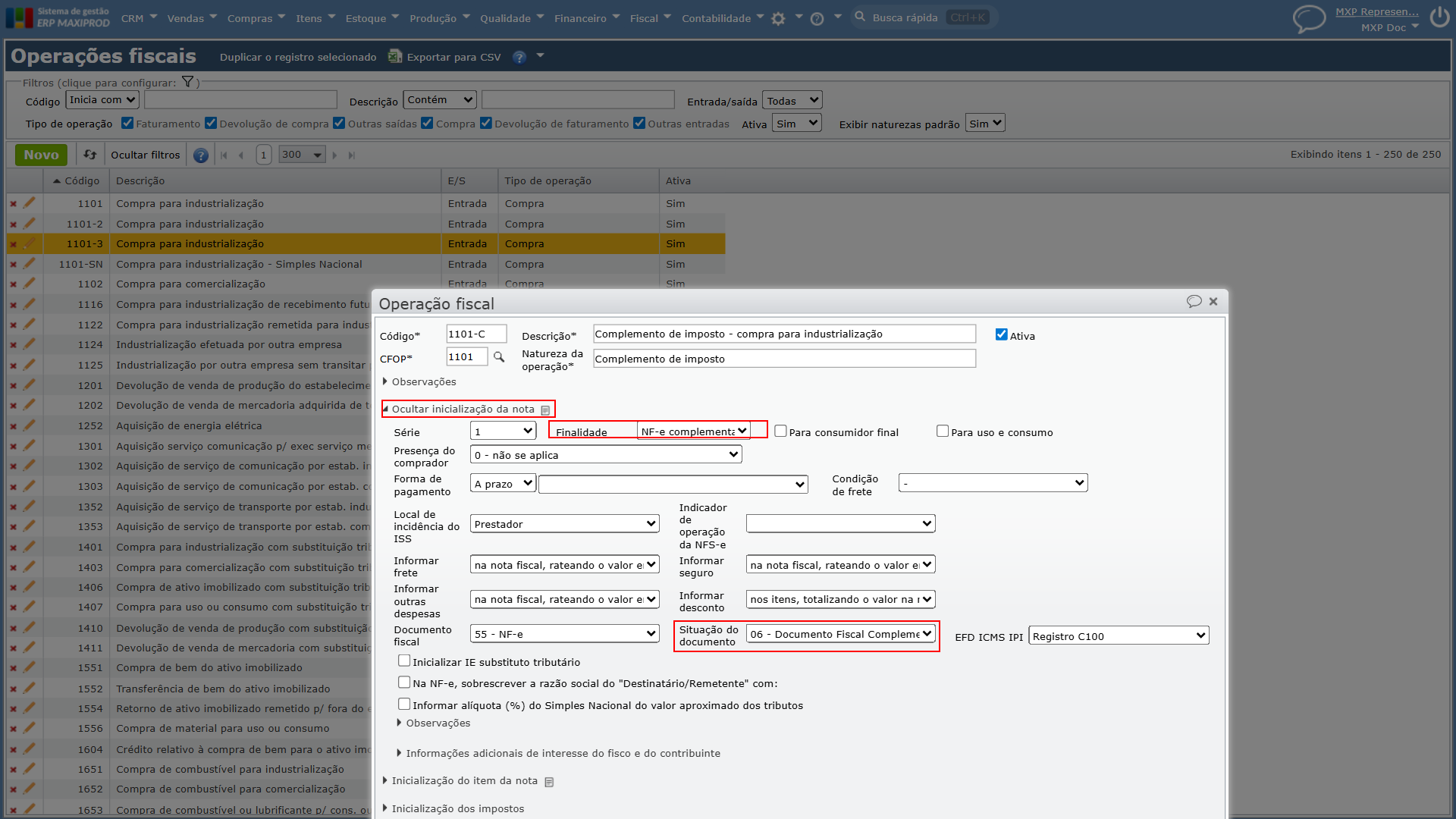Viewport: 1456px width, 819px height.
Task: Check Inicializar IE substituto tributário
Action: click(404, 661)
